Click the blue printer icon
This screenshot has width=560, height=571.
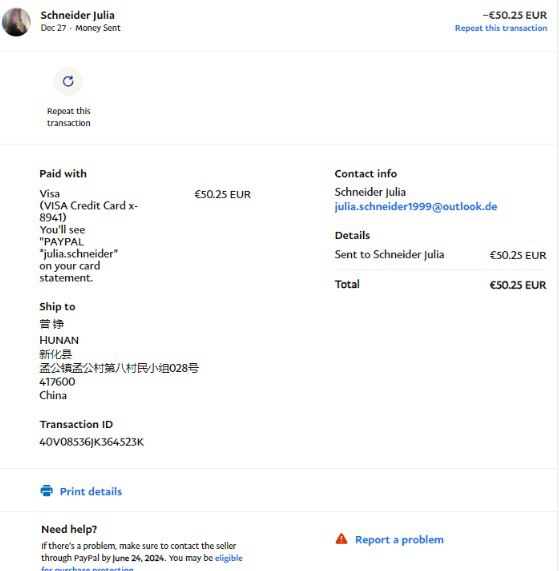(x=47, y=491)
